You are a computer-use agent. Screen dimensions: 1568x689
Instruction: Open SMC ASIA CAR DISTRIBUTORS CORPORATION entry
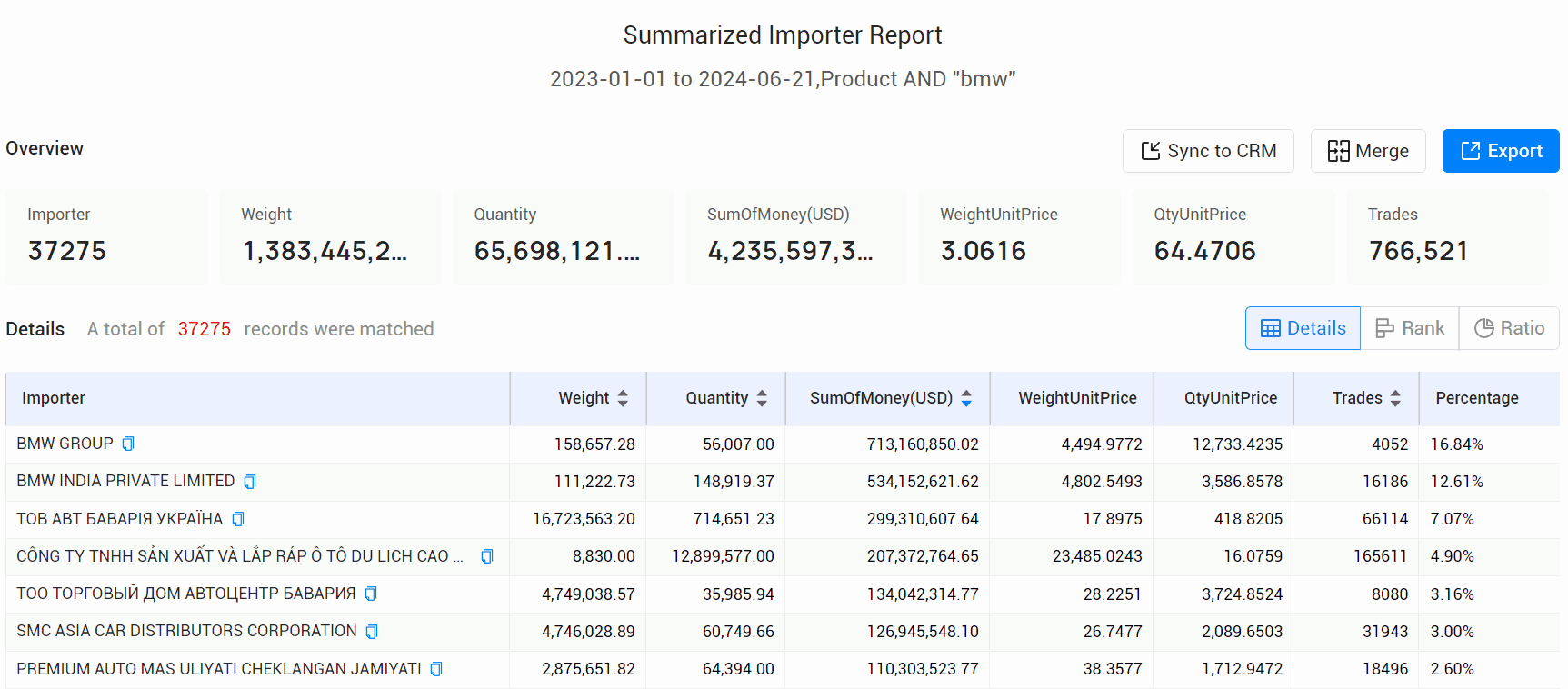(x=186, y=631)
